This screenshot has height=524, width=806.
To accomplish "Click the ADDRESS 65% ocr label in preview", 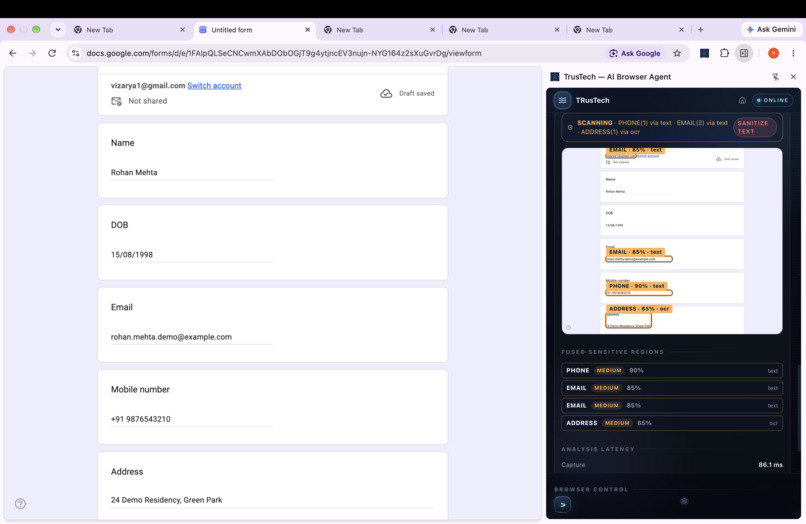I will [x=639, y=309].
